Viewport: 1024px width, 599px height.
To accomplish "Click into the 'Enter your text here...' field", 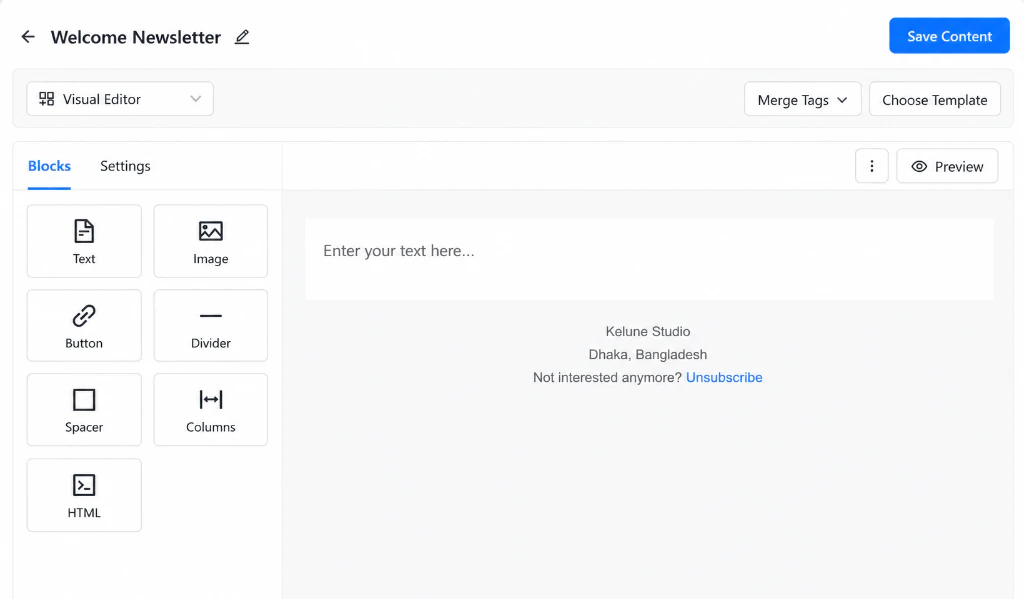I will coord(649,259).
